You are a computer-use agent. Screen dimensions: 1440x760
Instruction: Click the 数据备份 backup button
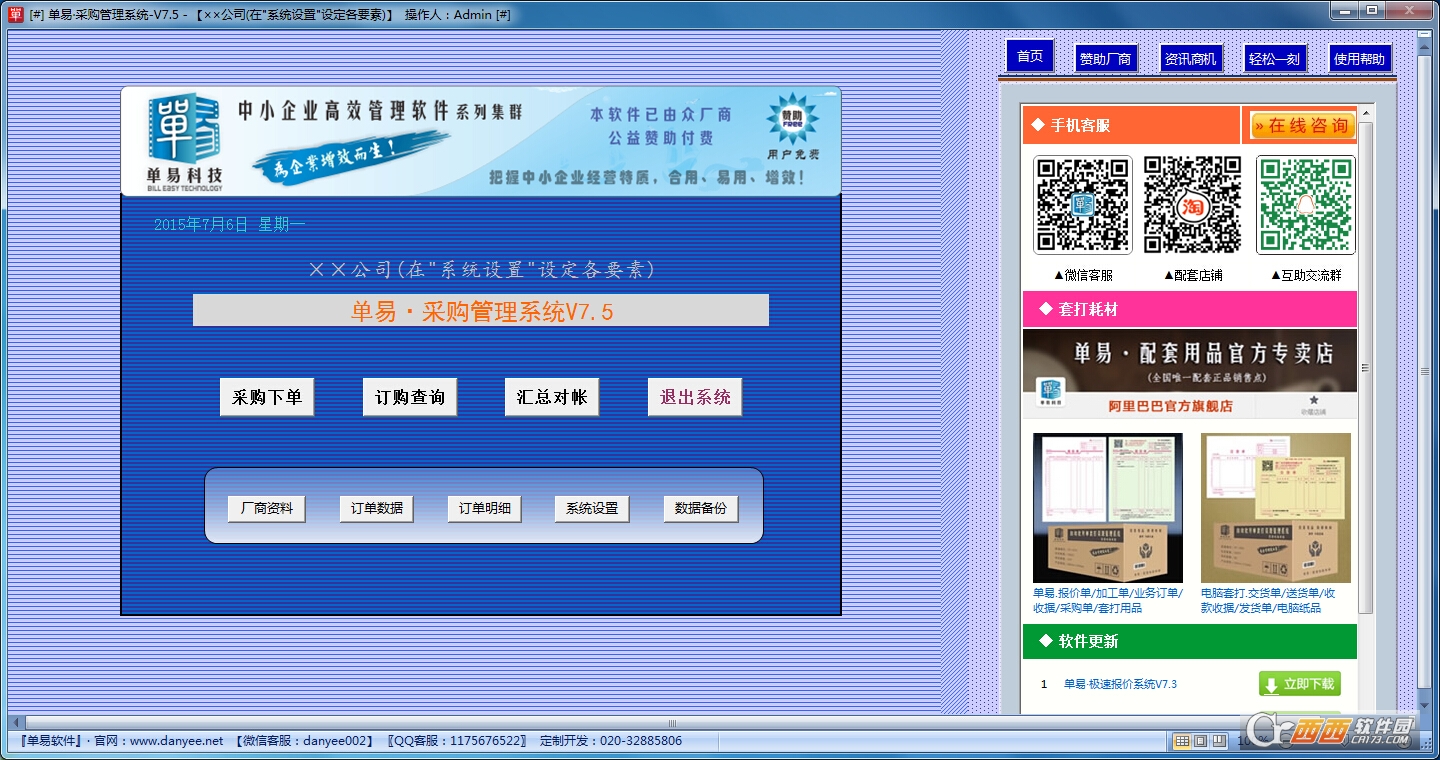coord(700,508)
